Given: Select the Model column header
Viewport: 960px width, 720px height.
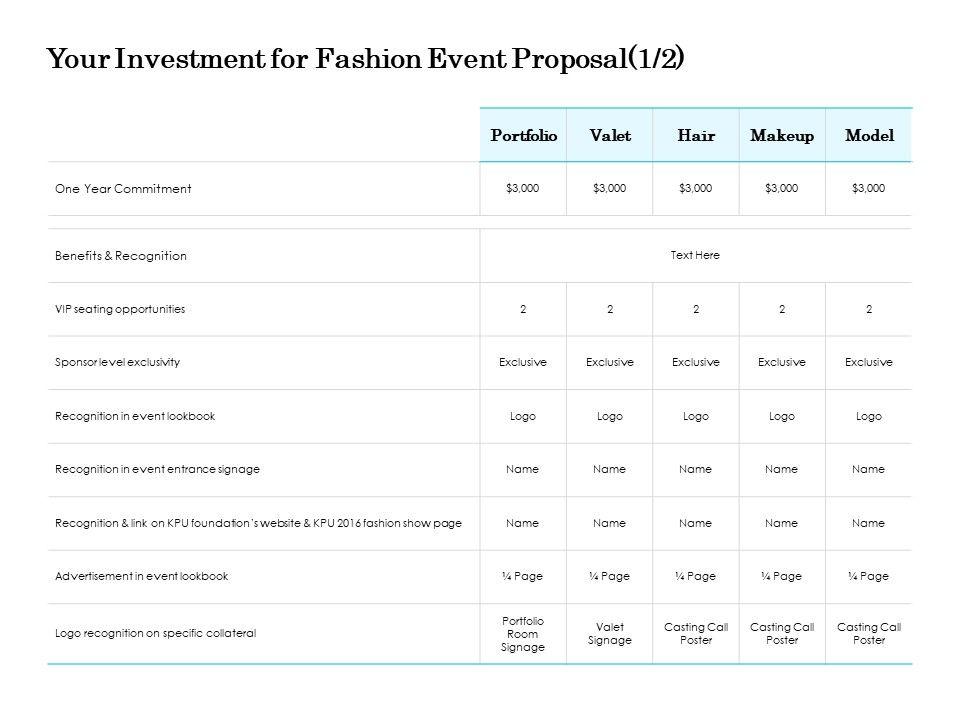Looking at the screenshot, I should (x=869, y=135).
